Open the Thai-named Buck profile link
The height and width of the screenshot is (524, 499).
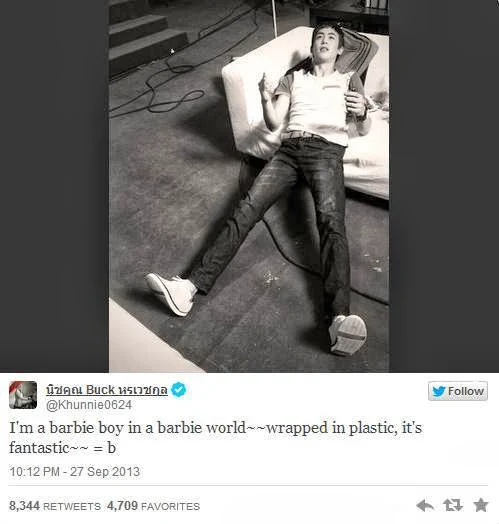click(107, 390)
